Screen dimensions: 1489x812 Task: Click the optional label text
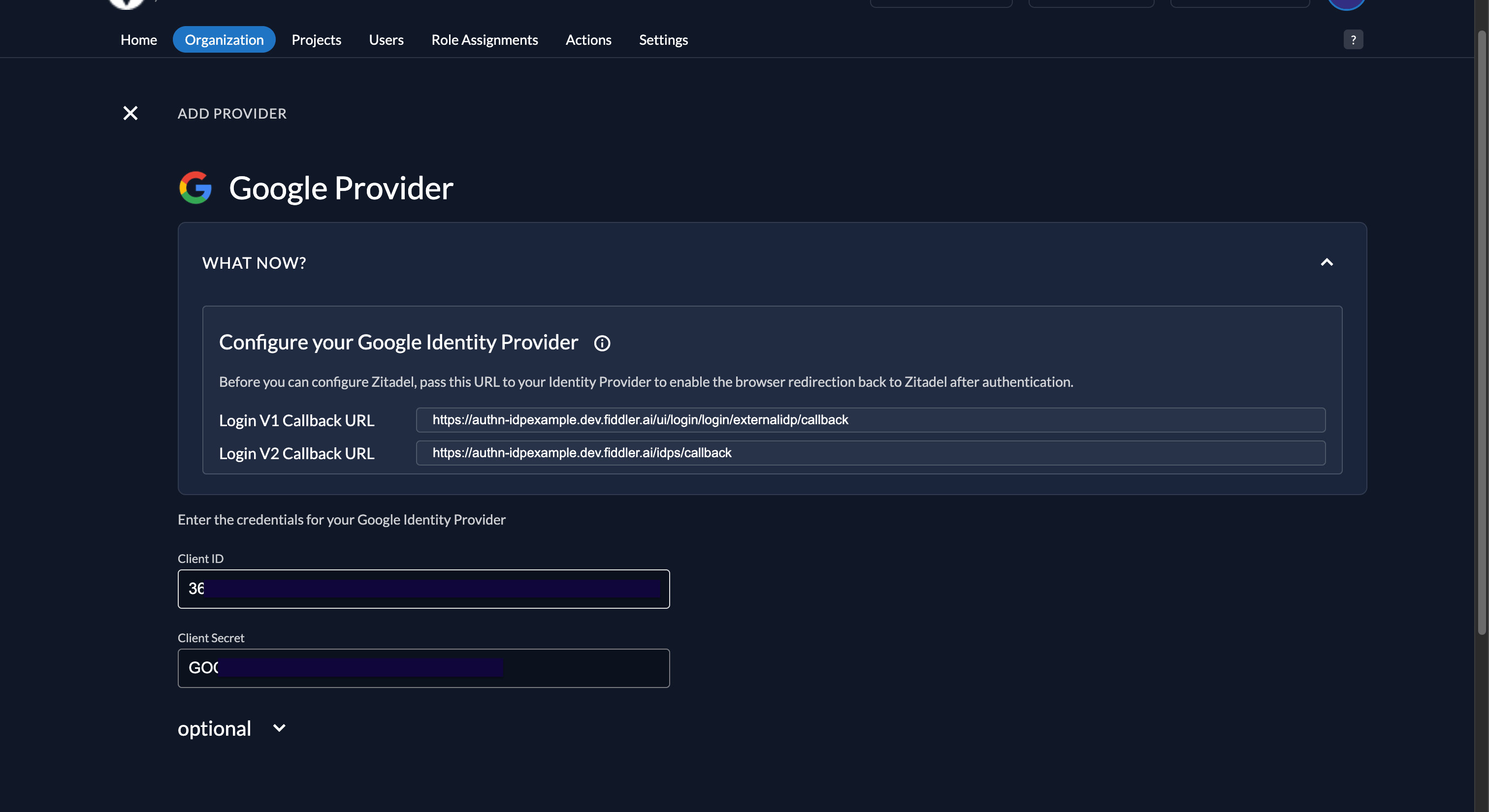215,729
